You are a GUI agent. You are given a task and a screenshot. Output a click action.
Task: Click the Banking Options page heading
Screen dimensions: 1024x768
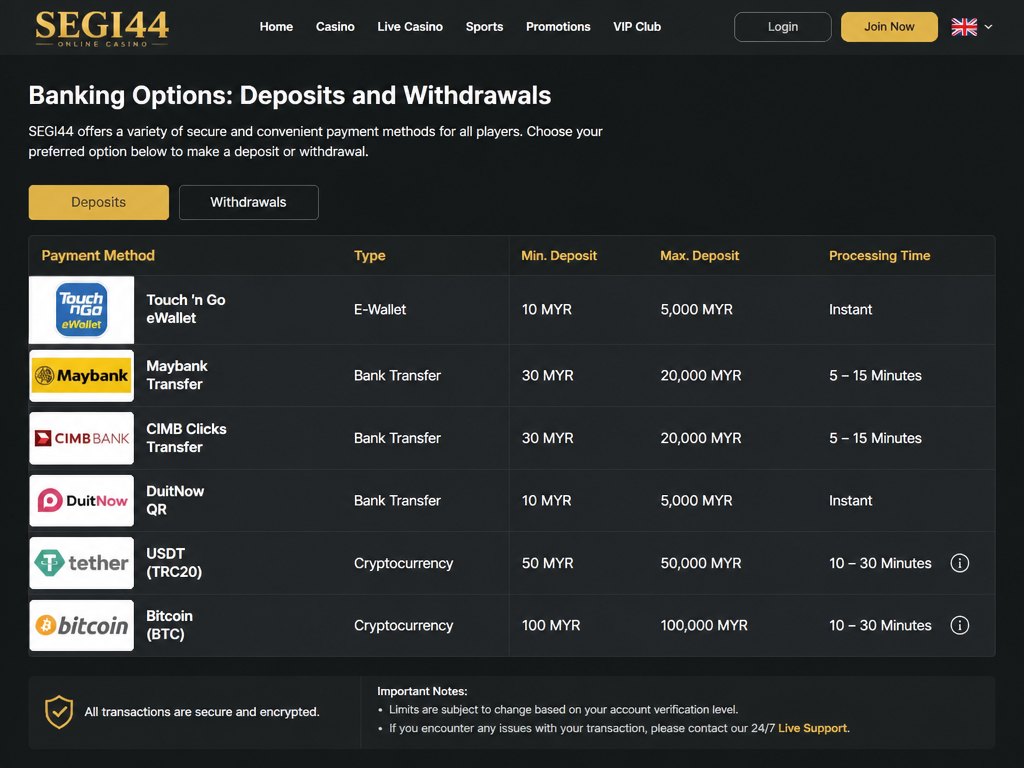pyautogui.click(x=290, y=95)
